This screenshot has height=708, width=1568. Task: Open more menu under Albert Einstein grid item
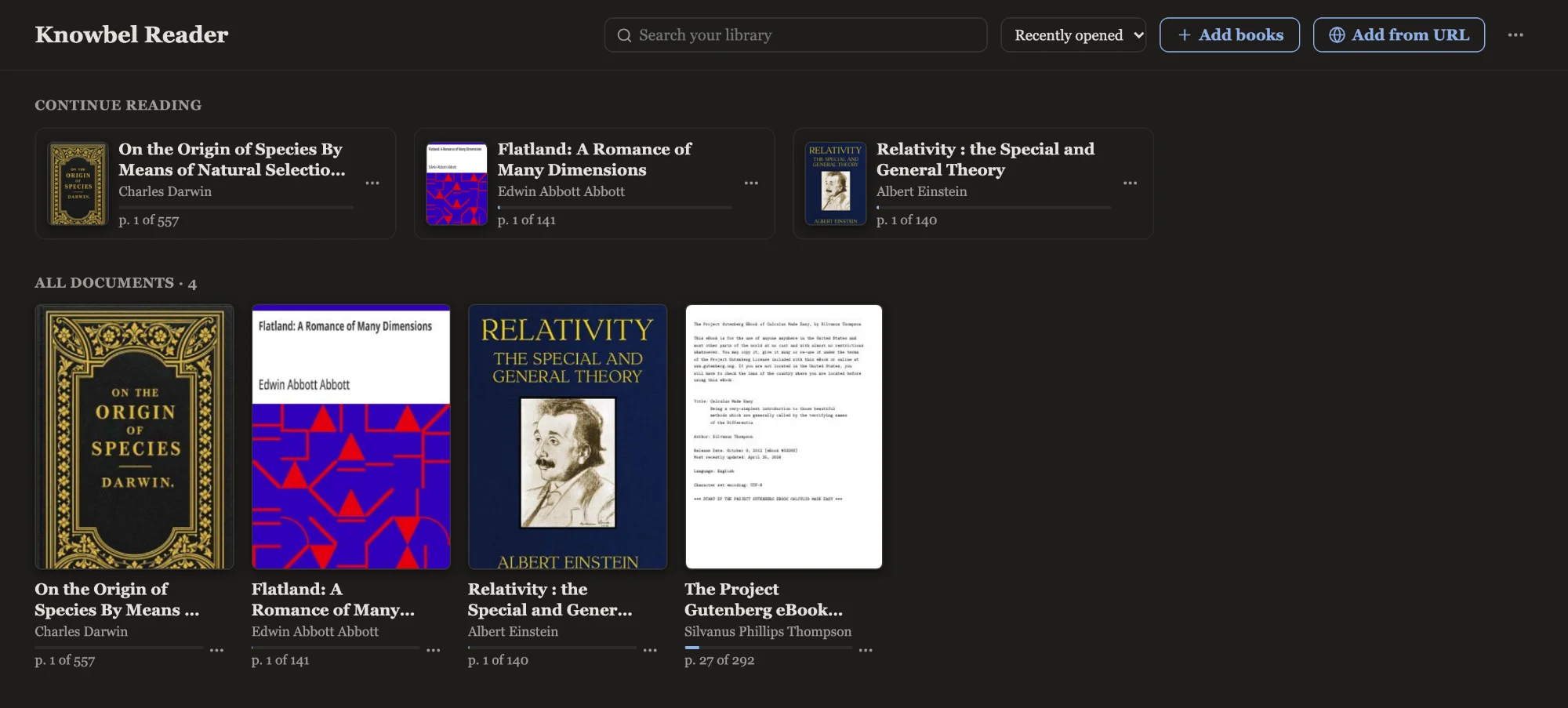[650, 650]
